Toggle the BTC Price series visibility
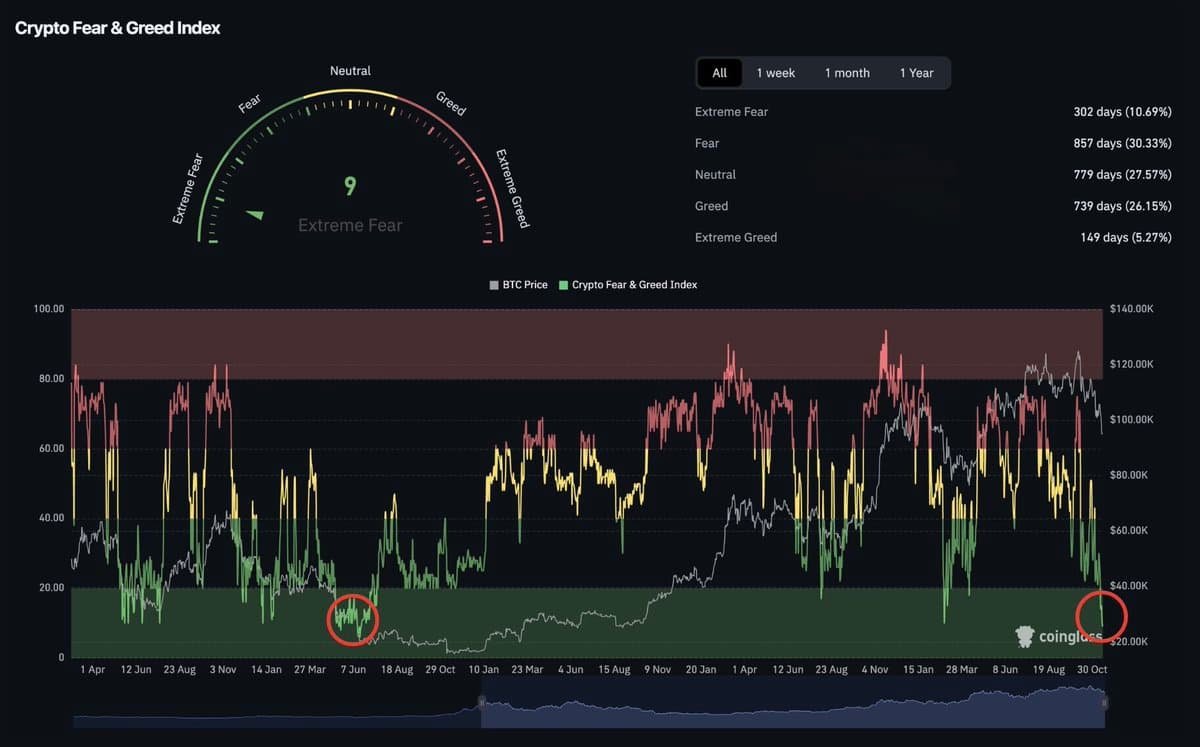Screen dimensions: 1200x747 (x=517, y=284)
